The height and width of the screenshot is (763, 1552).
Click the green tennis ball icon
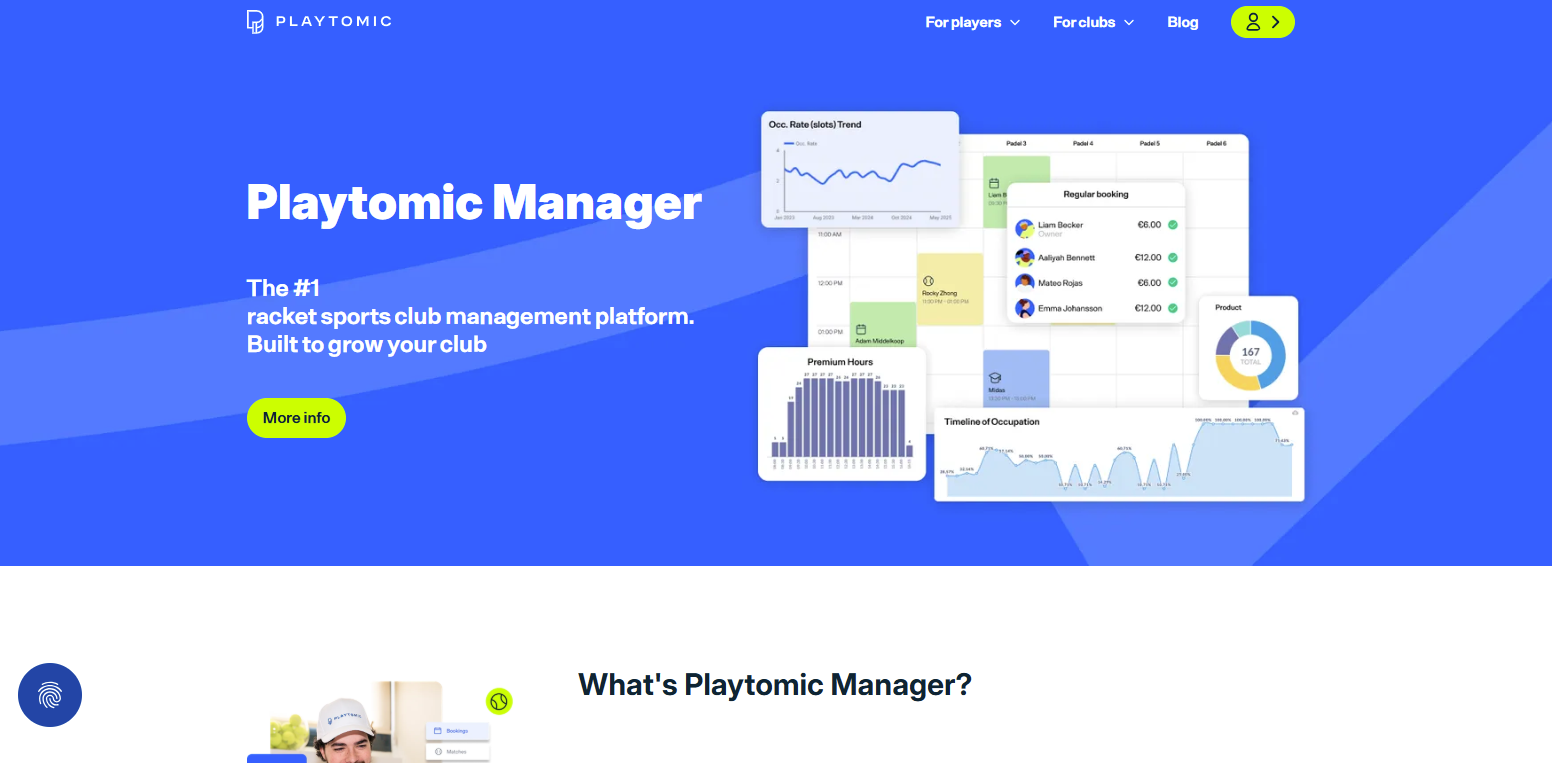pyautogui.click(x=499, y=702)
